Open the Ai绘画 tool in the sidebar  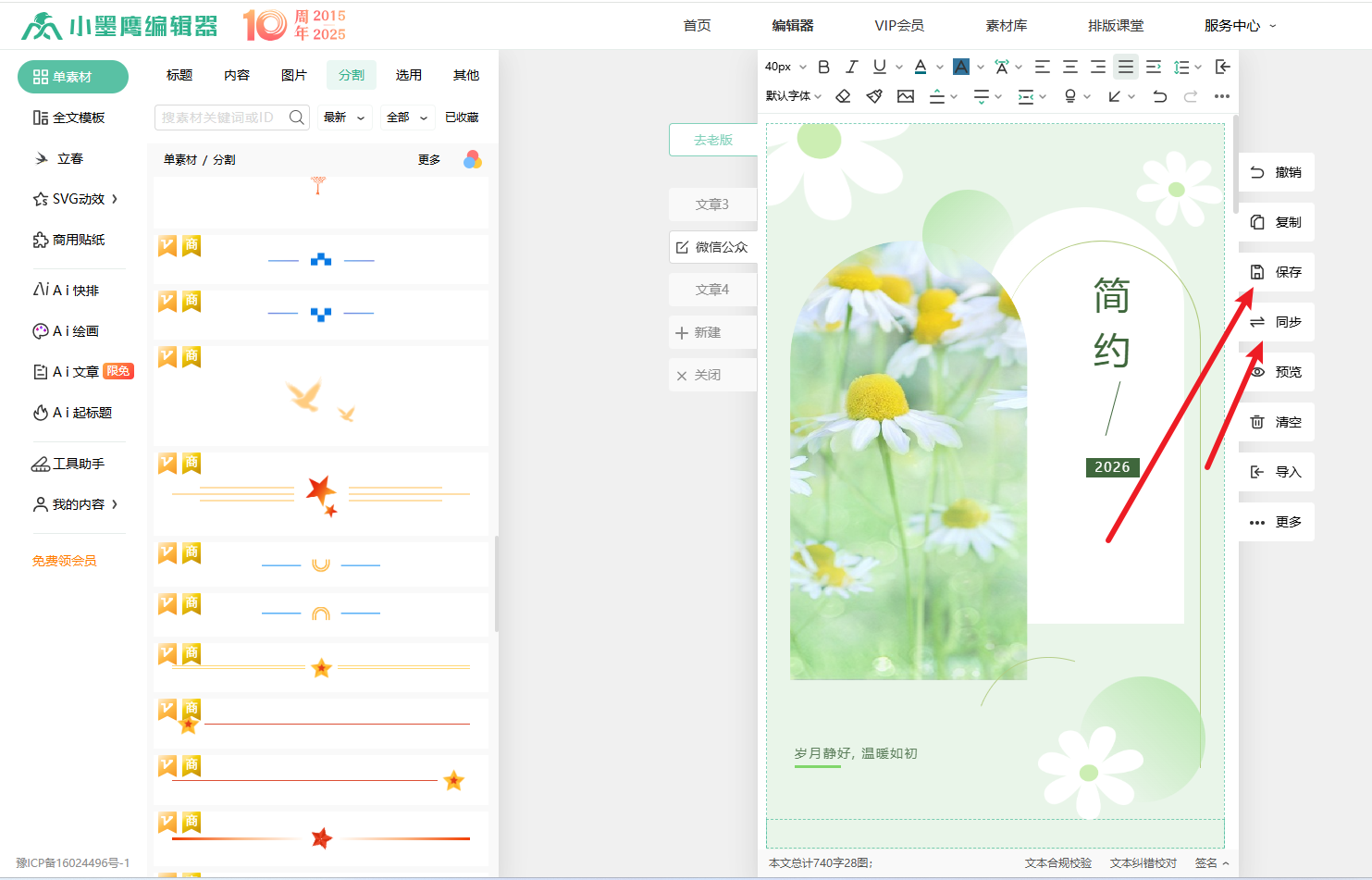point(66,331)
